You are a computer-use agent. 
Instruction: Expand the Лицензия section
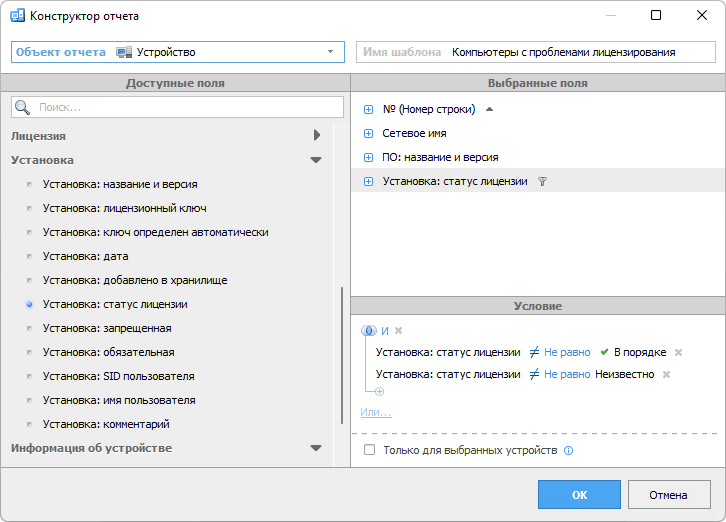pyautogui.click(x=316, y=135)
